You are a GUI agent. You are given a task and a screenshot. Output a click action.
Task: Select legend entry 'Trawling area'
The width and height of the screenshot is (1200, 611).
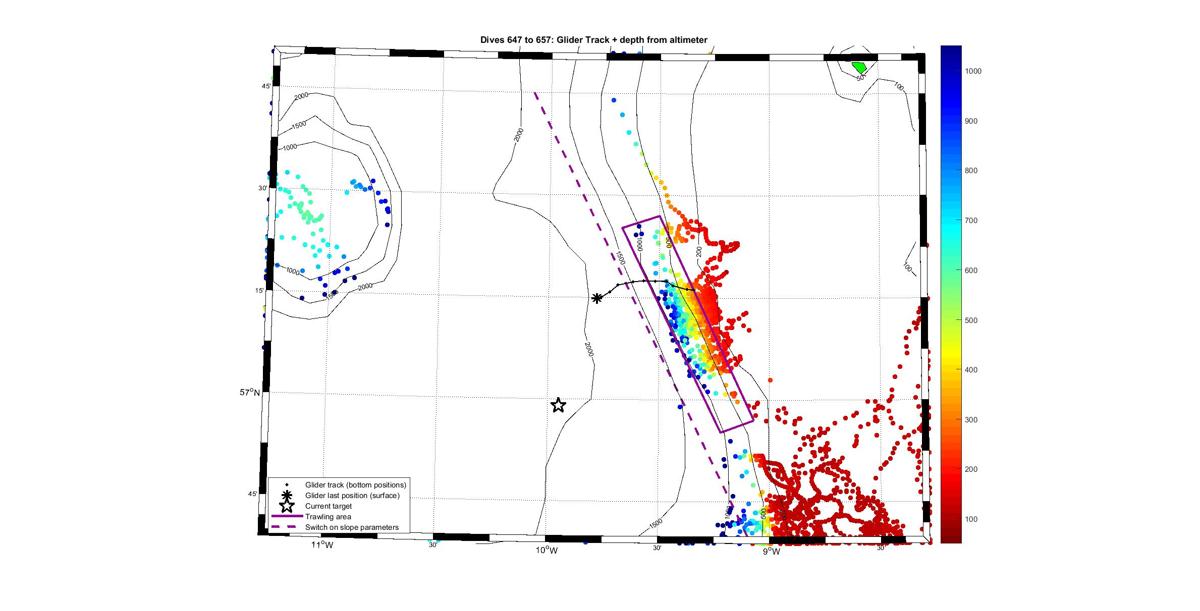(329, 516)
